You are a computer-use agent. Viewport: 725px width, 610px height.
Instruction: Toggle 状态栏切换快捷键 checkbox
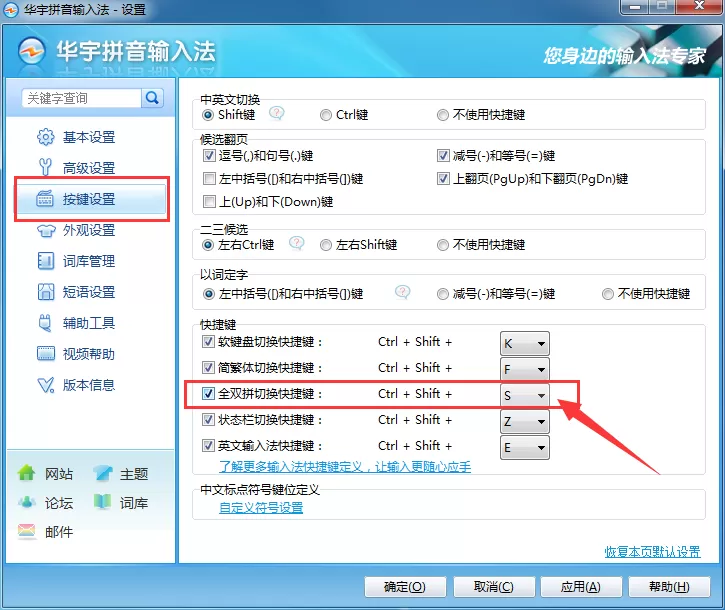(208, 419)
